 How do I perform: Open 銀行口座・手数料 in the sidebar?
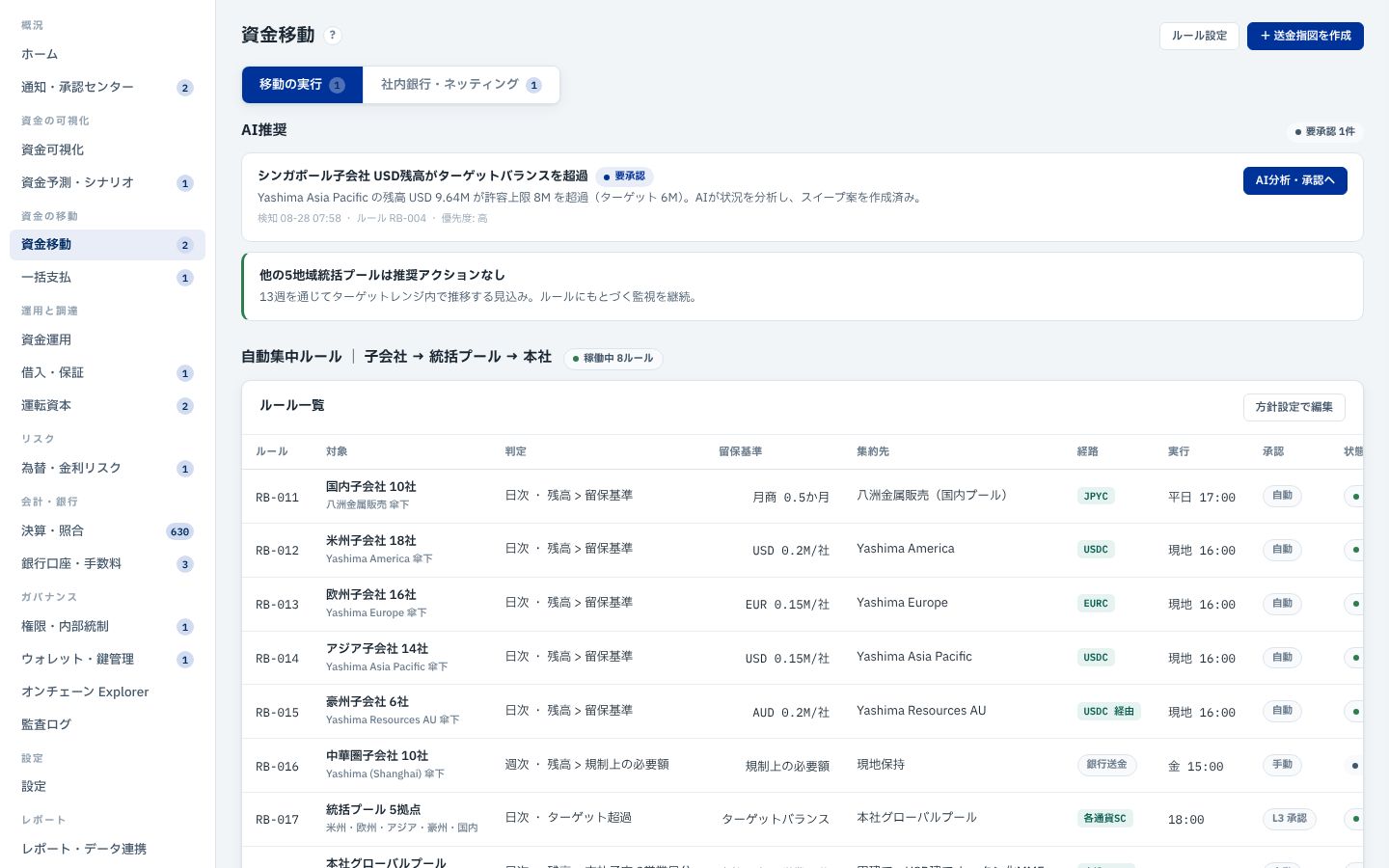107,563
